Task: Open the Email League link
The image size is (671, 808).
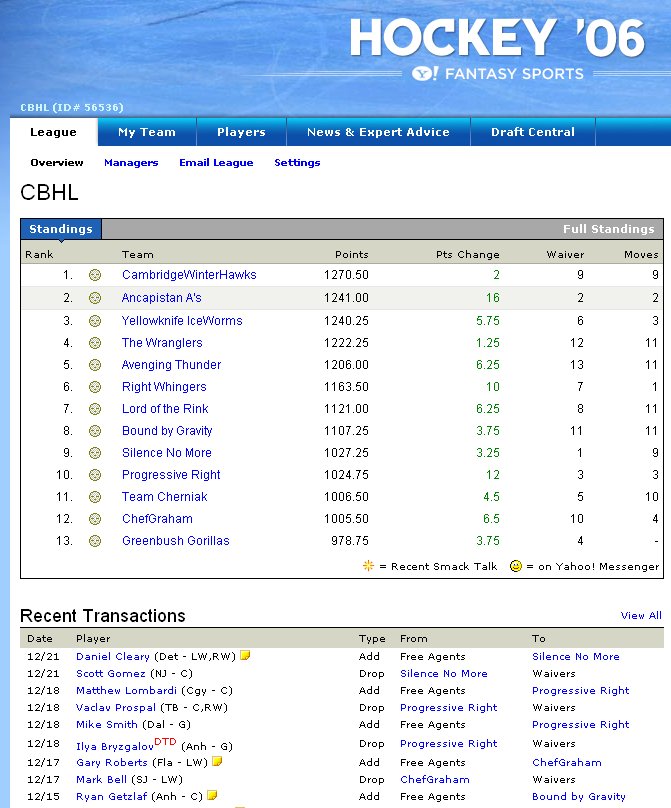Action: coord(216,163)
